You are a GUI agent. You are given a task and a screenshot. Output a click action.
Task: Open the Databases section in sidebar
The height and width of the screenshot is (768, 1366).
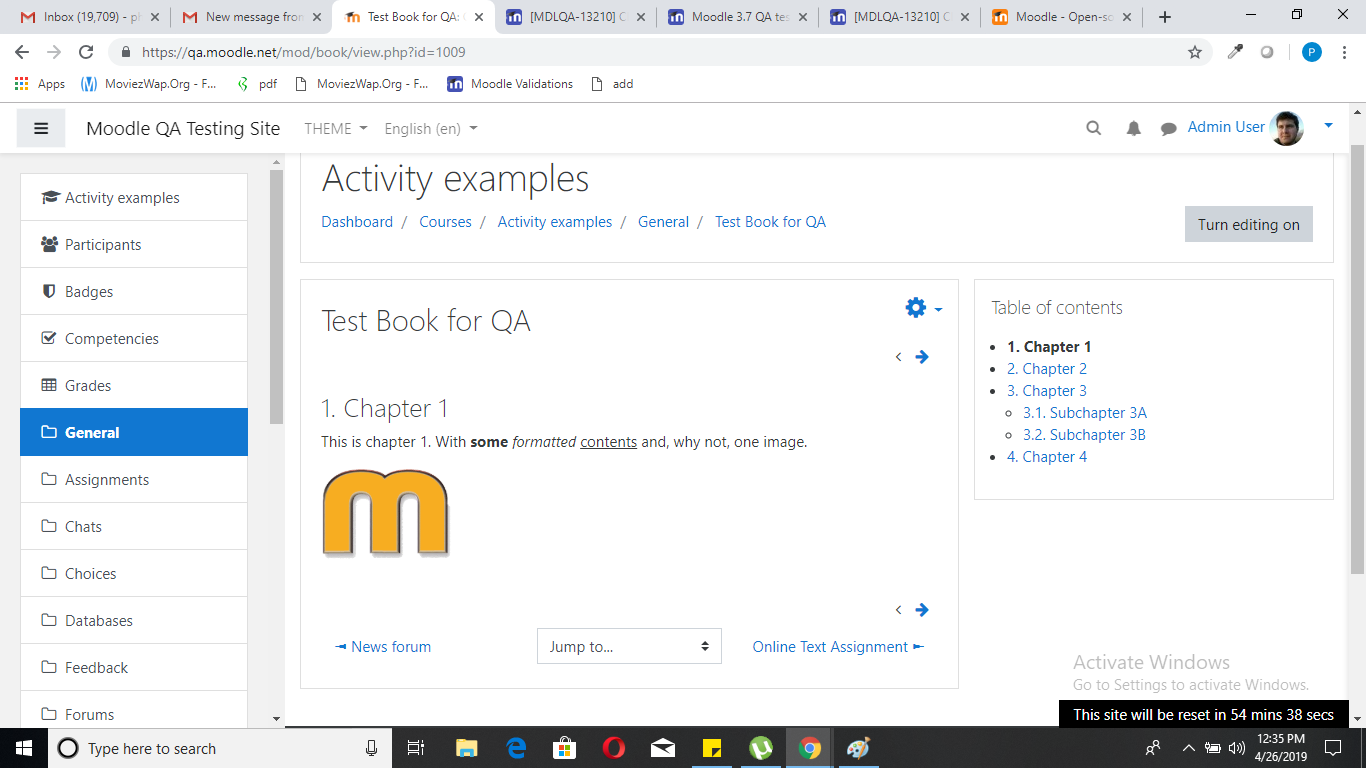tap(134, 620)
